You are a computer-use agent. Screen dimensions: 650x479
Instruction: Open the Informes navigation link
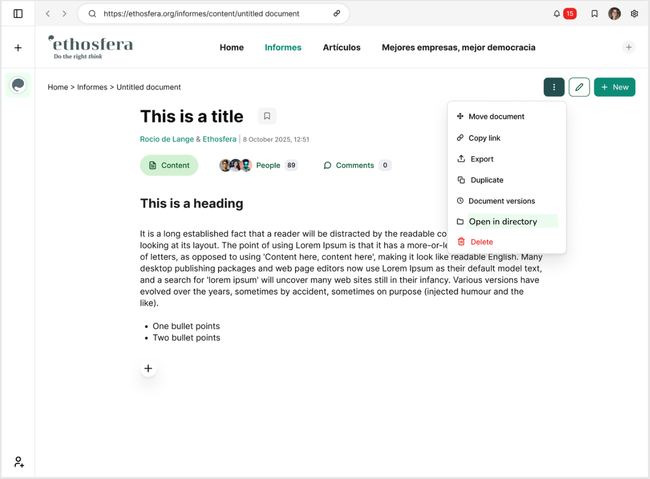click(x=283, y=47)
